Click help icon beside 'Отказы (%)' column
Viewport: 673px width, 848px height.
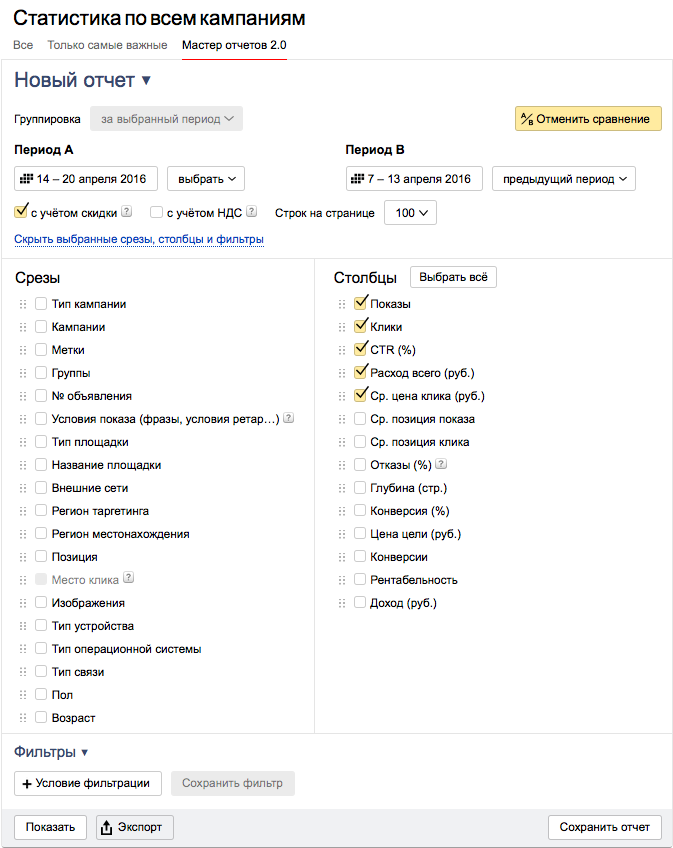tap(441, 464)
